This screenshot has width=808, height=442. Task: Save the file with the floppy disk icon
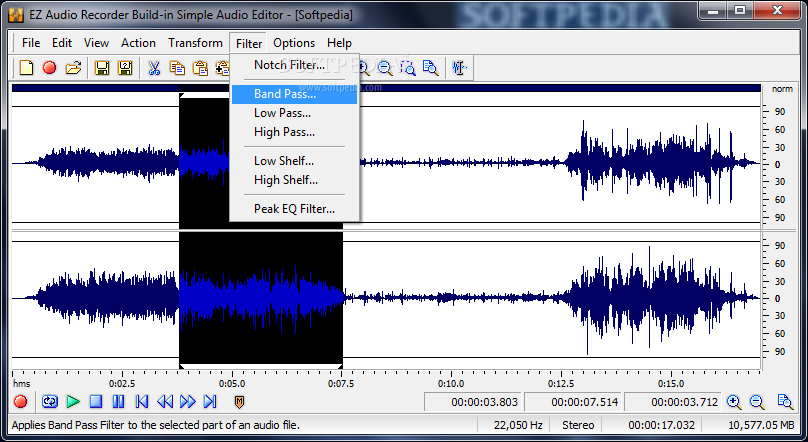[x=102, y=67]
